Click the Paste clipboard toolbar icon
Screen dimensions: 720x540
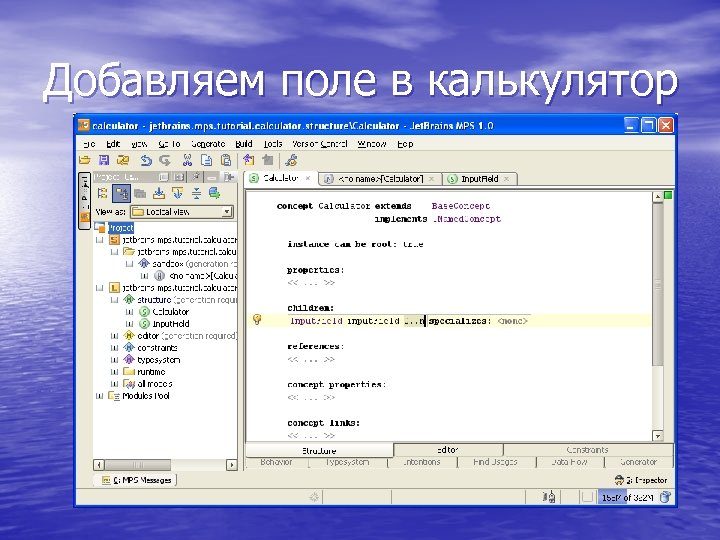(226, 160)
